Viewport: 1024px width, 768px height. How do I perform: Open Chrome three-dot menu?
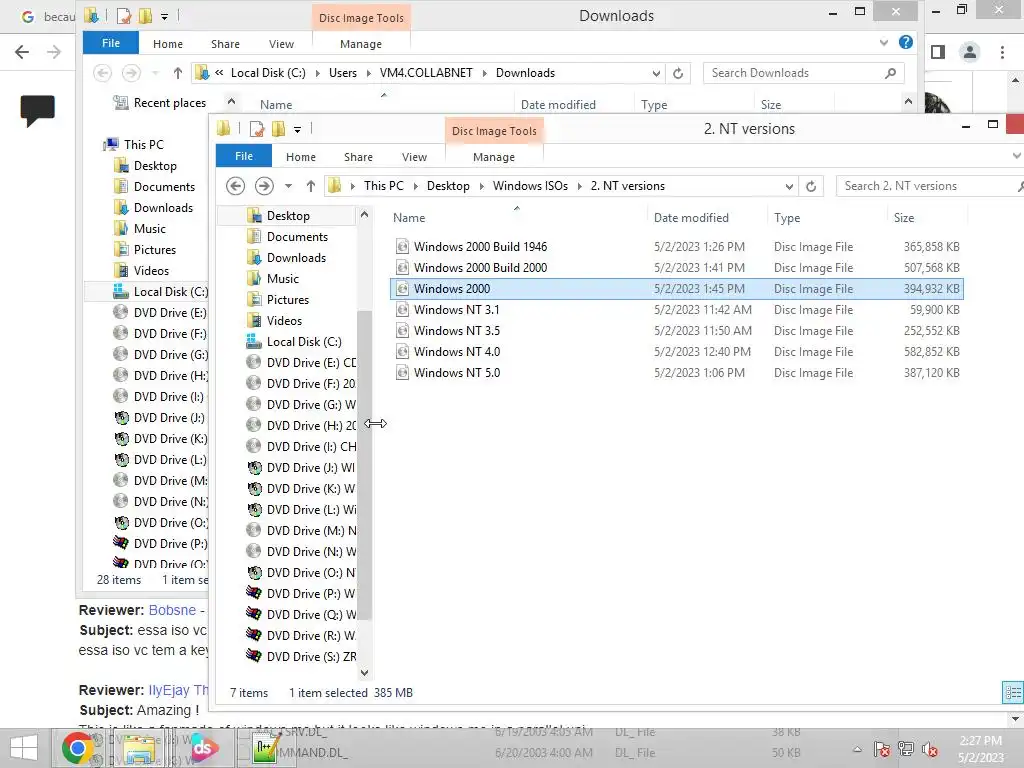(1002, 52)
